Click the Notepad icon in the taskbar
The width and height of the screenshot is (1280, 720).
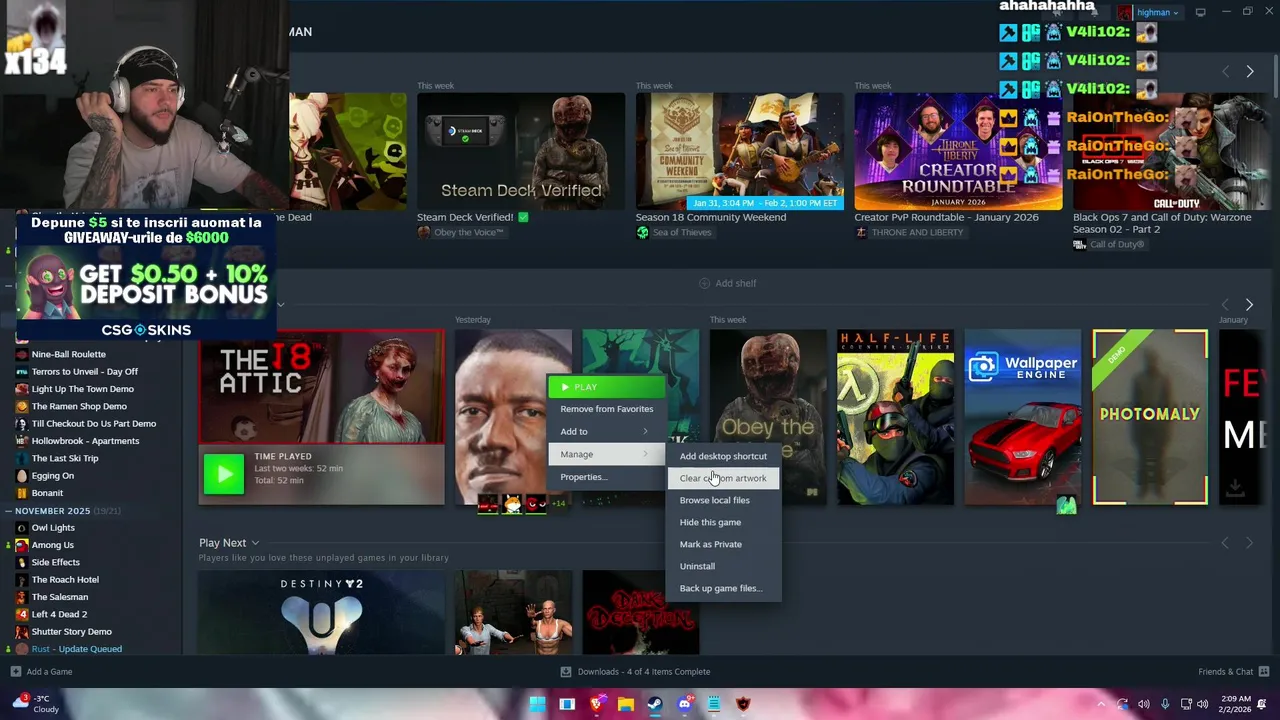pos(714,704)
